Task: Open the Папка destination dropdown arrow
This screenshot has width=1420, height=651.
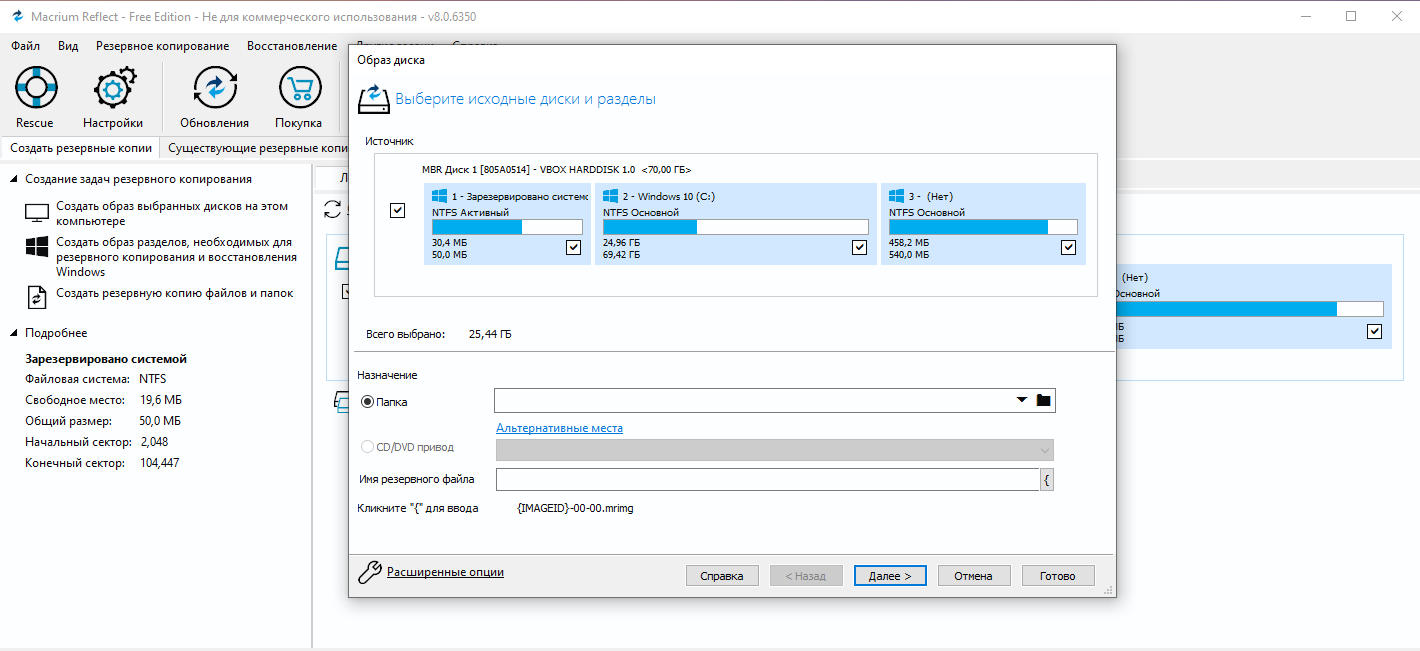Action: [1021, 400]
